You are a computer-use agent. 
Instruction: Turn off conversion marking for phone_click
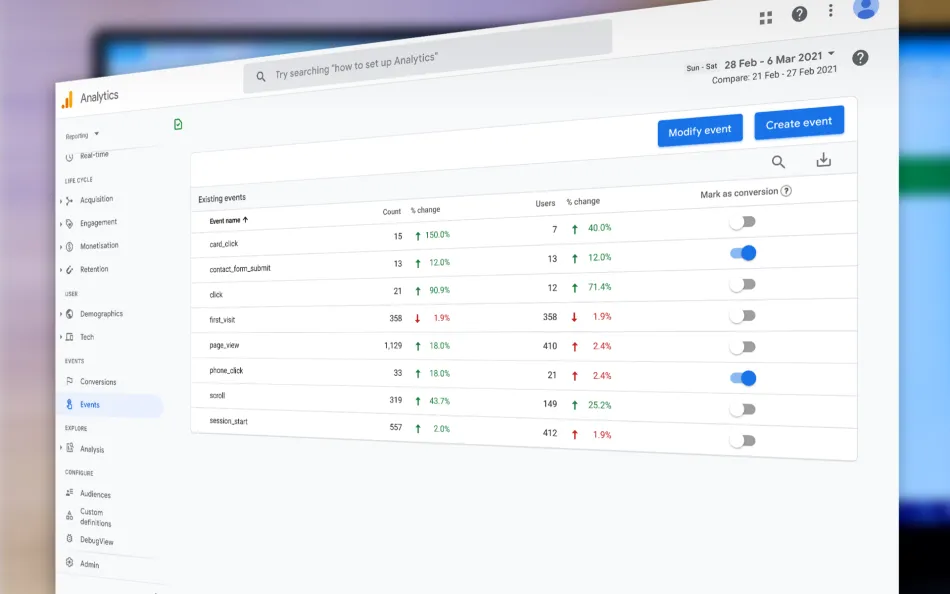742,378
